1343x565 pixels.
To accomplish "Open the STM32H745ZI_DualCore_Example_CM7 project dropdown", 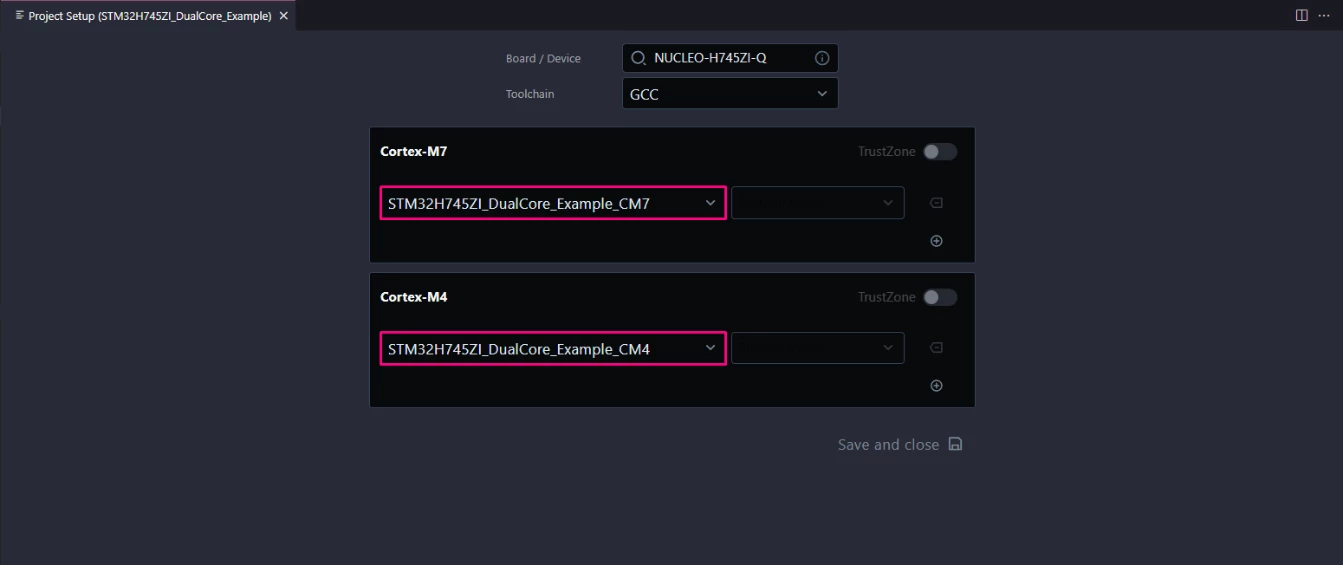I will click(553, 203).
